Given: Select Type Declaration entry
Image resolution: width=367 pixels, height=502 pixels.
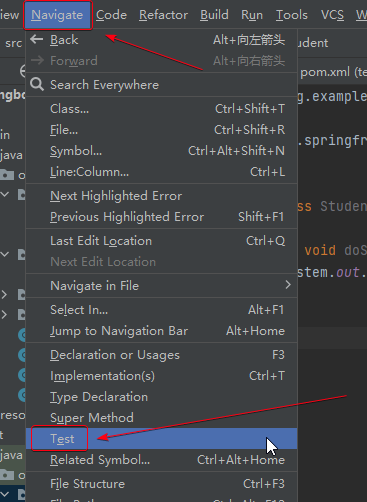Looking at the screenshot, I should click(x=162, y=397).
